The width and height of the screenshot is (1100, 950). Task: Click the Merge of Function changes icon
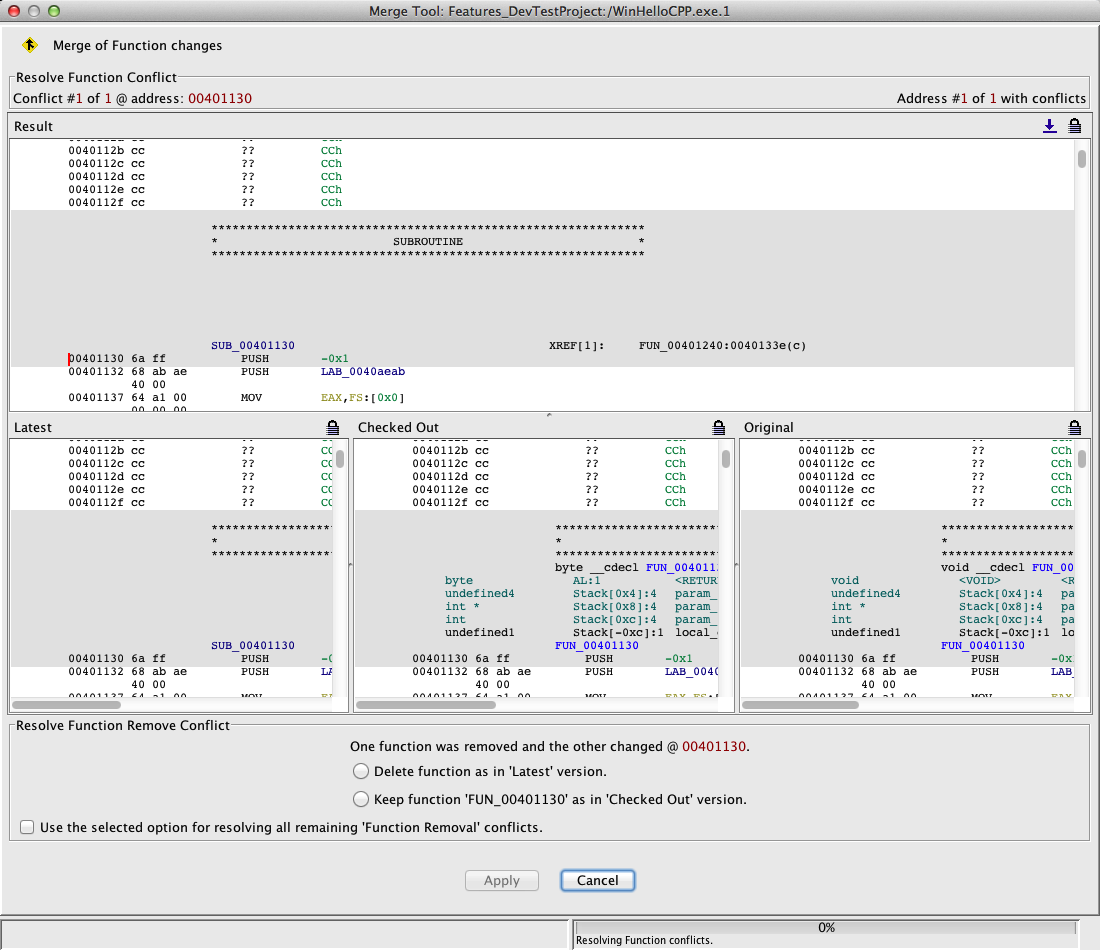point(30,46)
